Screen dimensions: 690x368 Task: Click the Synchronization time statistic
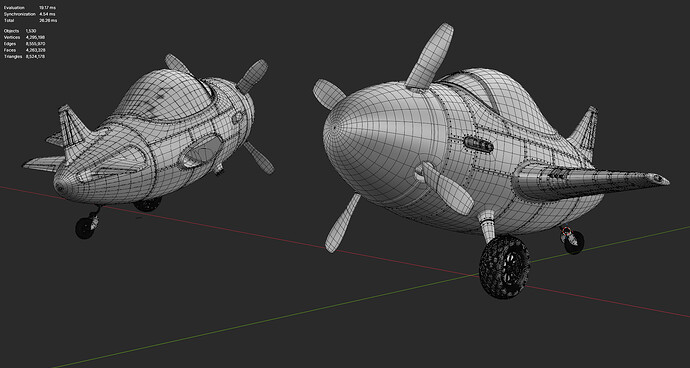30,14
